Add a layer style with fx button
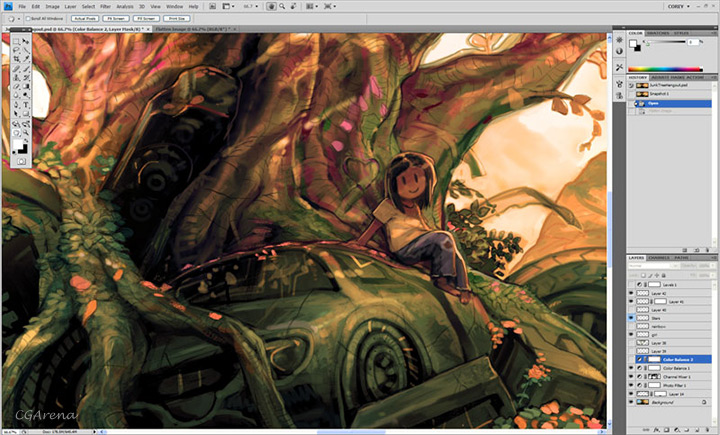Viewport: 720px width, 435px height. click(x=656, y=430)
